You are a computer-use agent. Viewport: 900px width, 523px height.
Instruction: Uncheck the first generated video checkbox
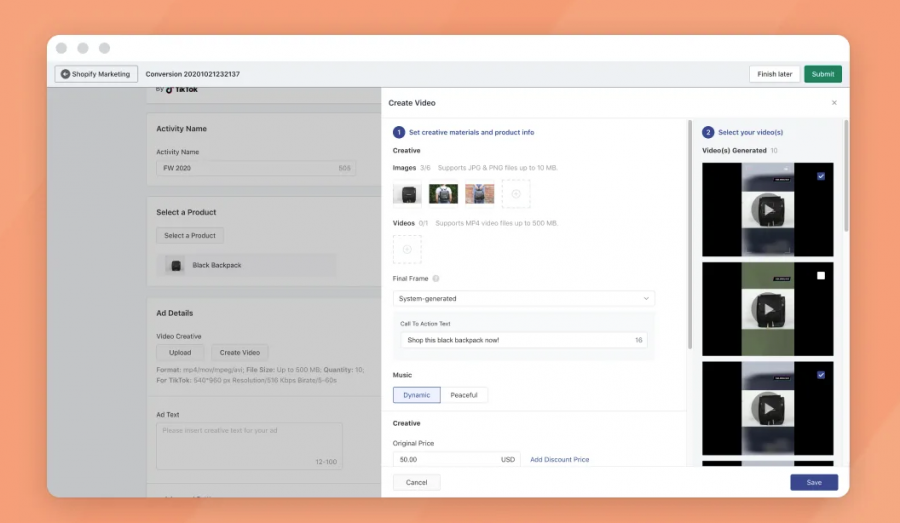click(x=821, y=176)
